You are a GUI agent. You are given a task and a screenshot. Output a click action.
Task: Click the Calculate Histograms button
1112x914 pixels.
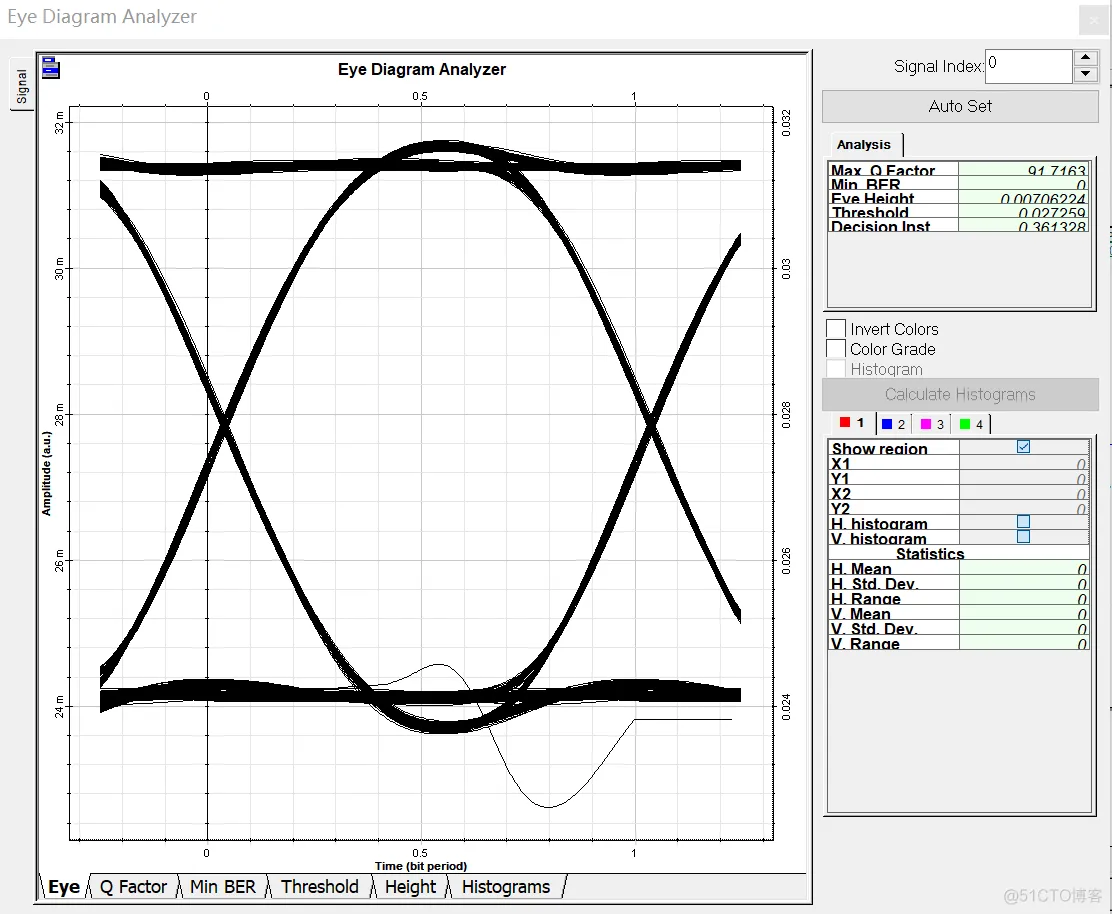[x=960, y=394]
